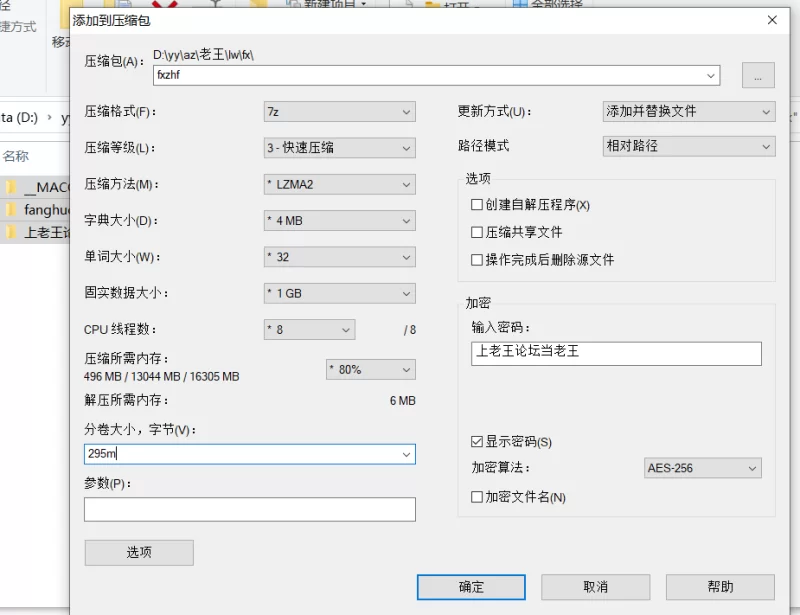Expand the solid block size 1 GB dropdown
This screenshot has height=615, width=800.
[340, 293]
